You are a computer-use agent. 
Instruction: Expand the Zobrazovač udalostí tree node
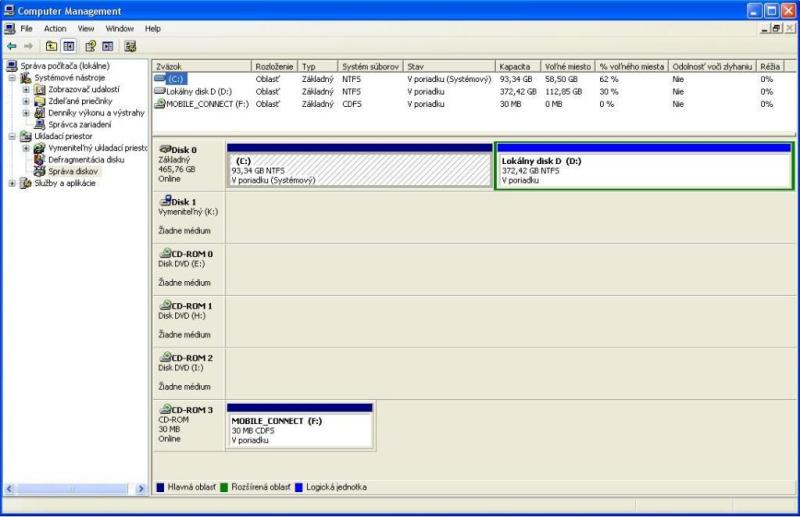26,89
